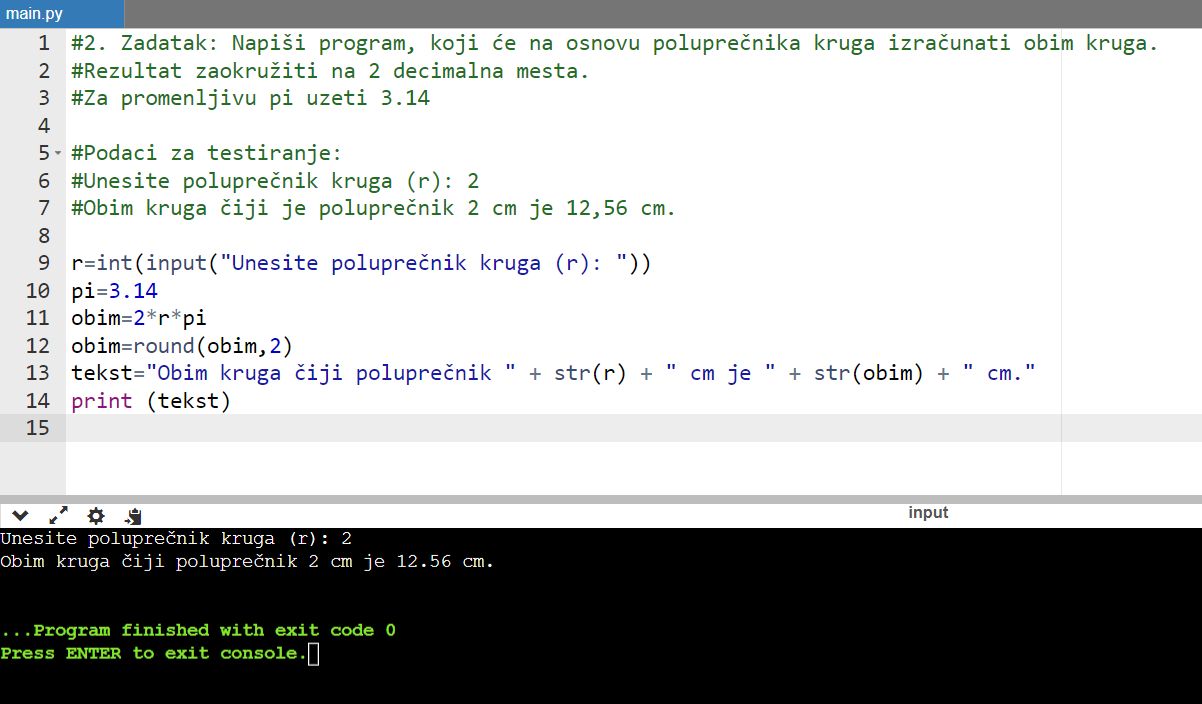Click line number 13 in the gutter
This screenshot has width=1202, height=704.
pyautogui.click(x=37, y=373)
